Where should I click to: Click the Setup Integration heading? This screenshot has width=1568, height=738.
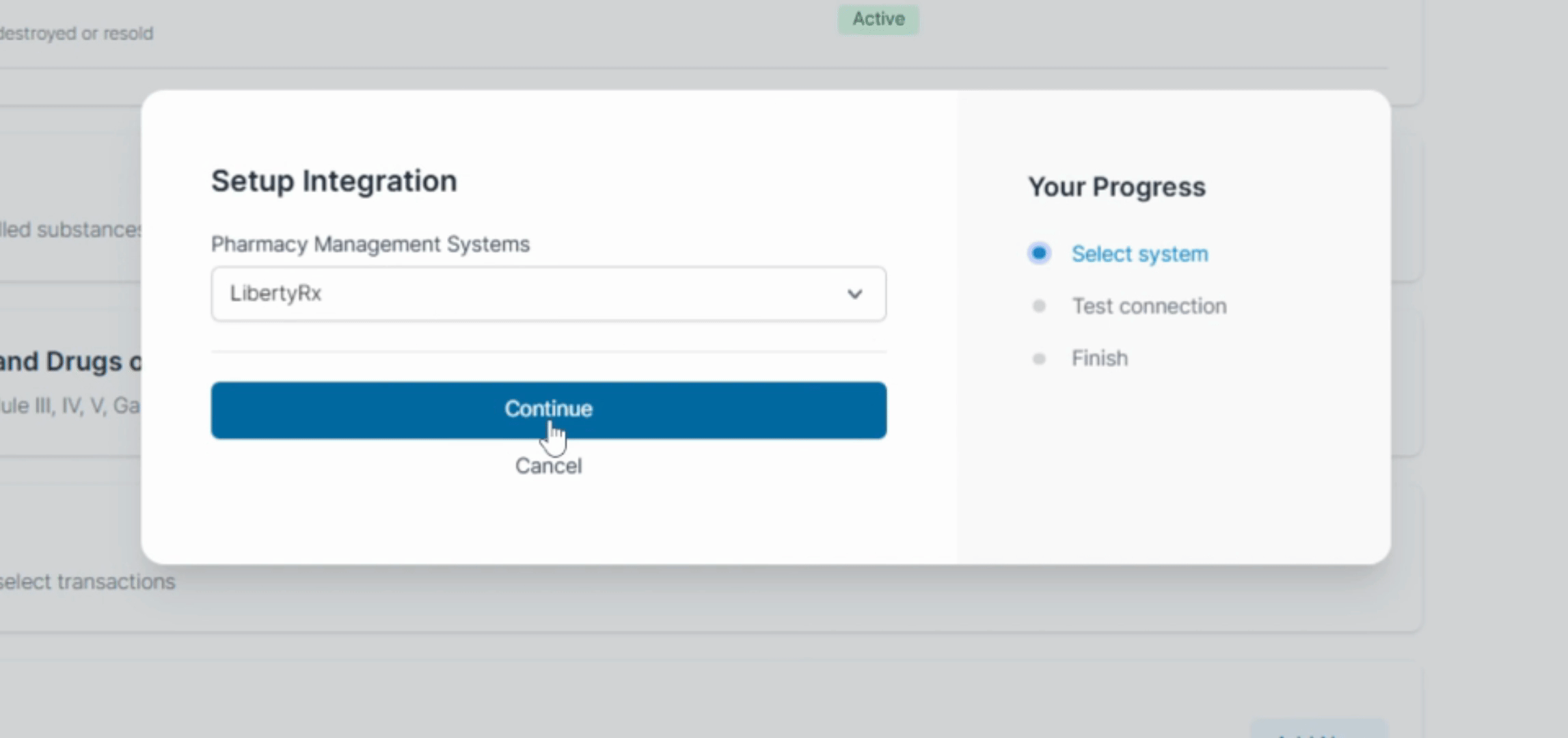pos(334,181)
